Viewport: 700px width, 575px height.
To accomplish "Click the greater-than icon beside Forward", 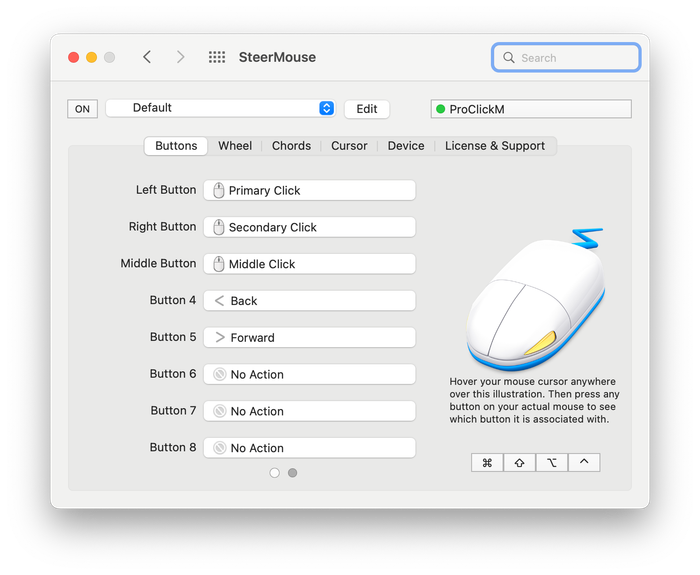I will coord(220,337).
